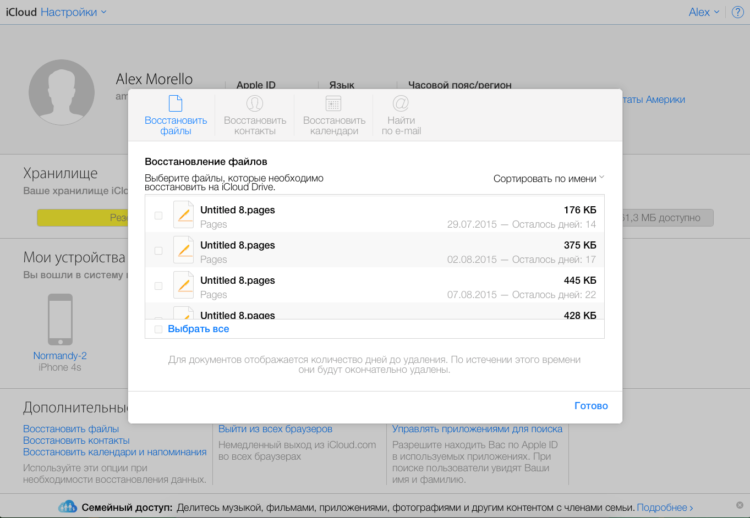This screenshot has width=750, height=518.
Task: Click the Выйти из всех браузеров link
Action: 275,429
